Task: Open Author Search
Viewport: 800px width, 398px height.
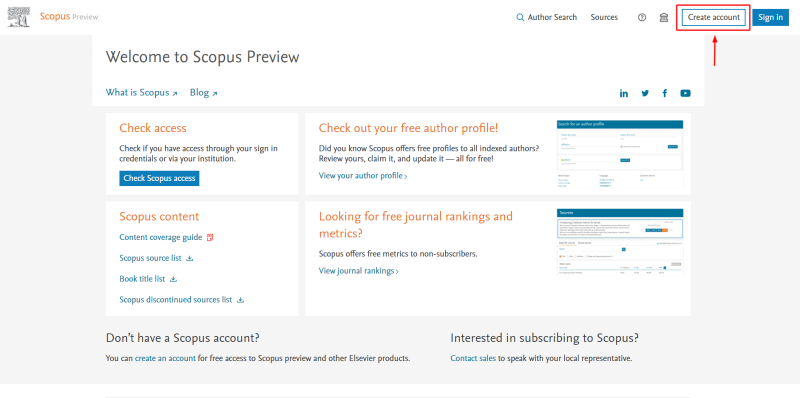Action: tap(552, 17)
